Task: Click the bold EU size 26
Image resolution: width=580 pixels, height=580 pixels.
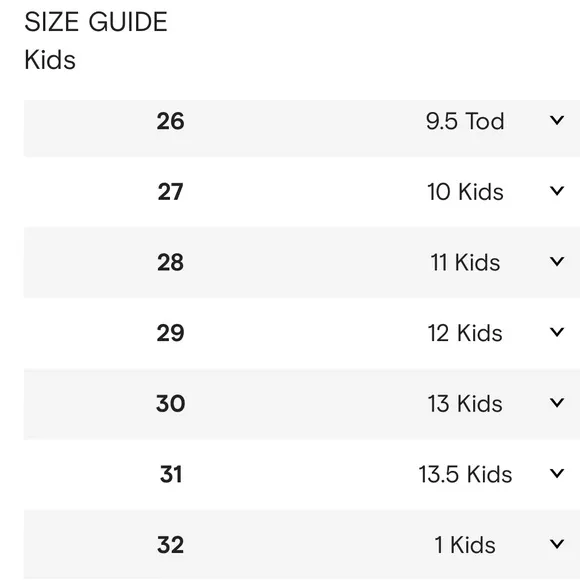Action: [170, 121]
